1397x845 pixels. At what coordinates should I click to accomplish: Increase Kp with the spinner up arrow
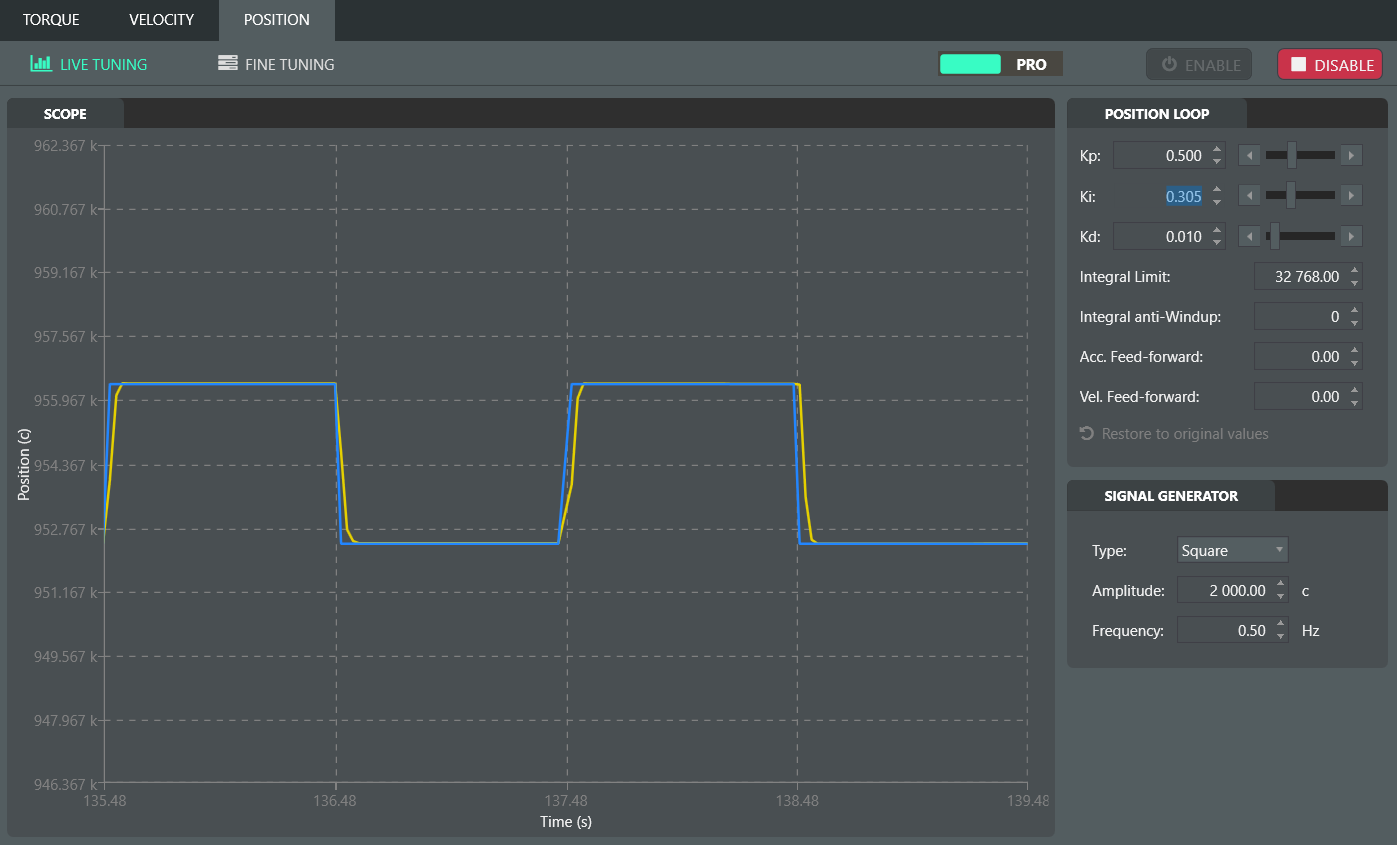[x=1217, y=150]
